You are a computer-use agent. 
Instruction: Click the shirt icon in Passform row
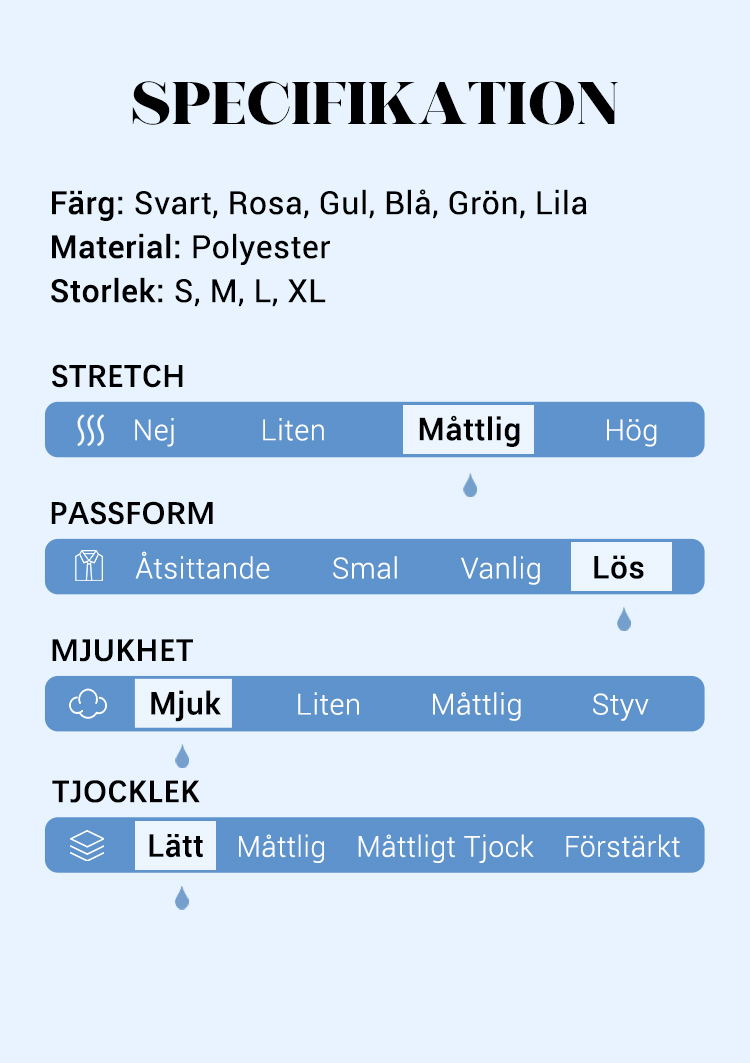(x=89, y=567)
